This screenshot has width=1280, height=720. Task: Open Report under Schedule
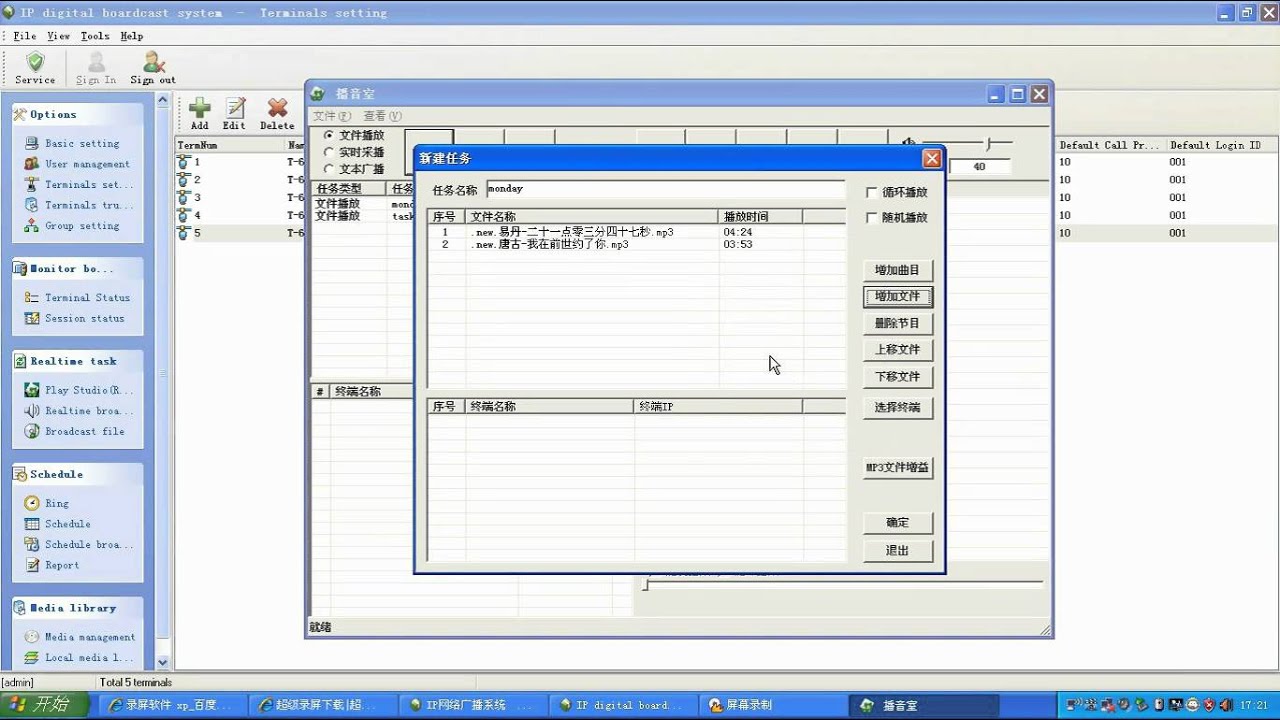click(52, 565)
